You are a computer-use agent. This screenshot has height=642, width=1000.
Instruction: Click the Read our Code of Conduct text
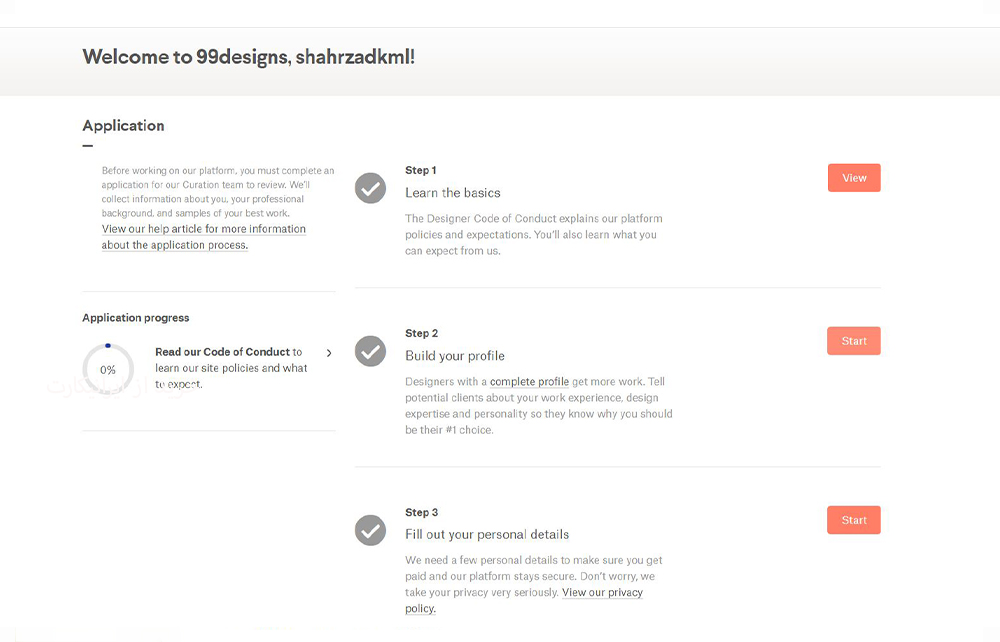click(x=223, y=352)
